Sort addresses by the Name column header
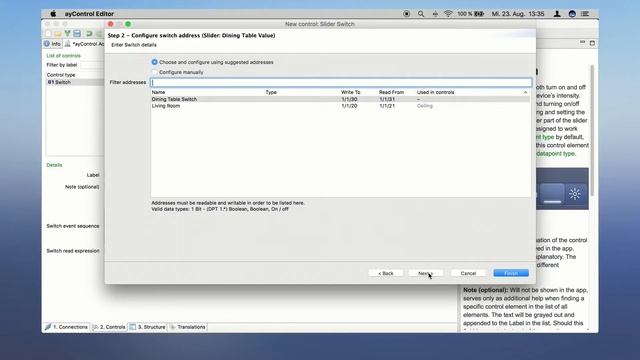Image resolution: width=640 pixels, height=360 pixels. coord(158,92)
